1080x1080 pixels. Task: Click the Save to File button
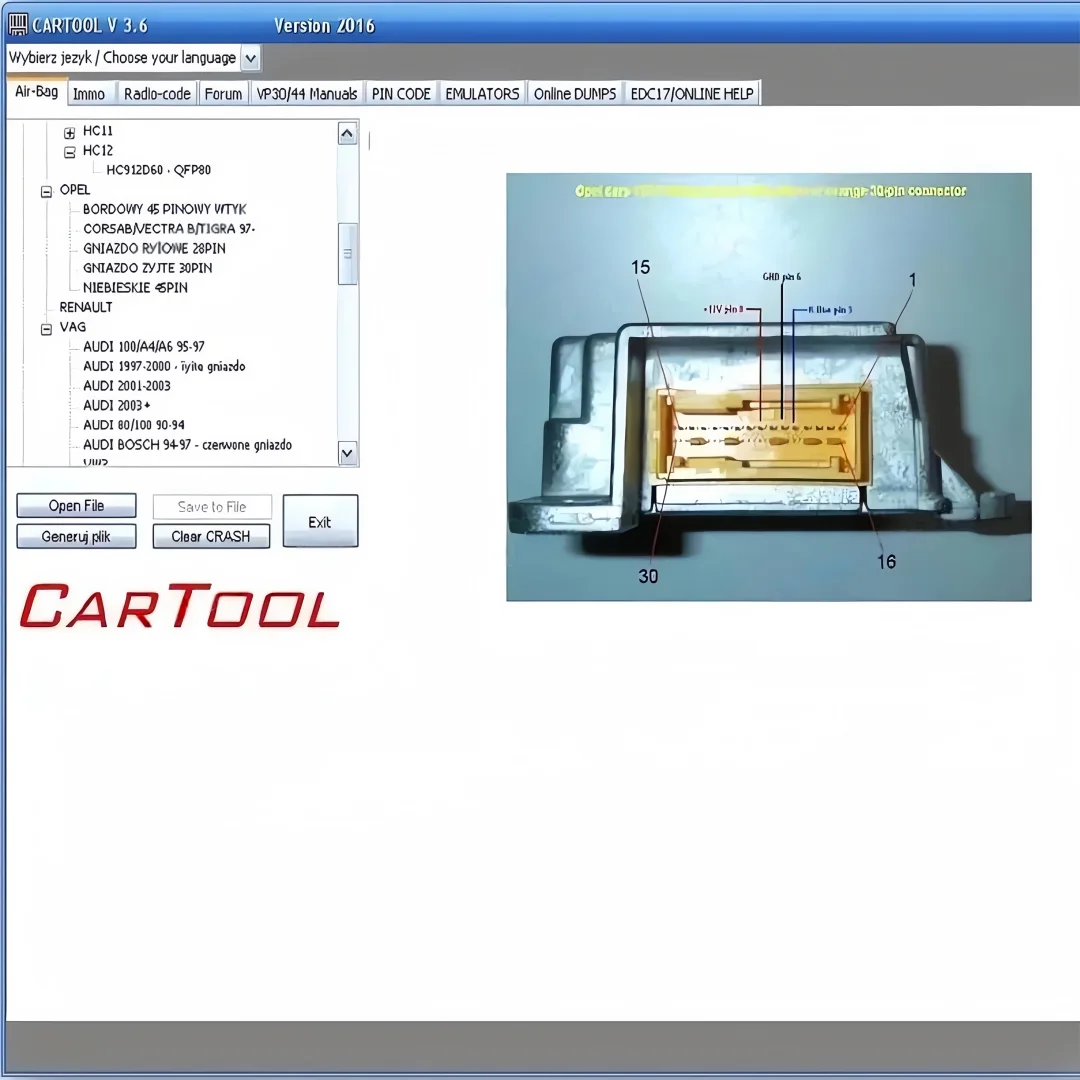[x=212, y=507]
